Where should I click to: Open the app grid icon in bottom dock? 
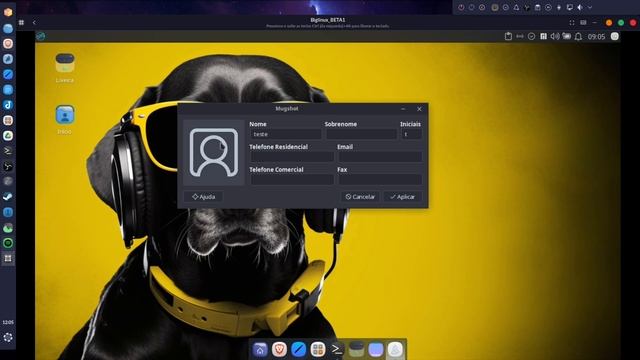point(318,350)
